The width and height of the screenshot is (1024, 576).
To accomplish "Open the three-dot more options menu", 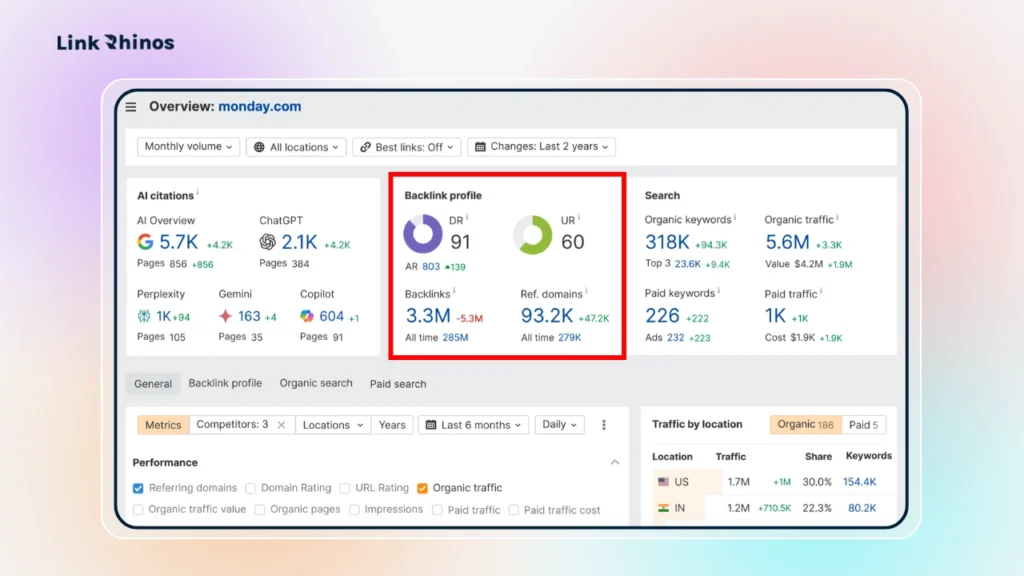I will 603,425.
